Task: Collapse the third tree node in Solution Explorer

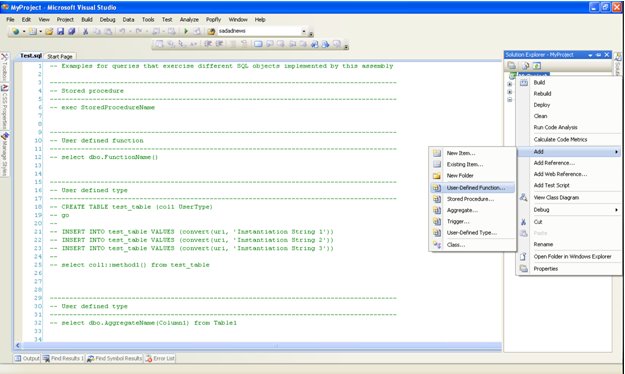Action: [509, 100]
